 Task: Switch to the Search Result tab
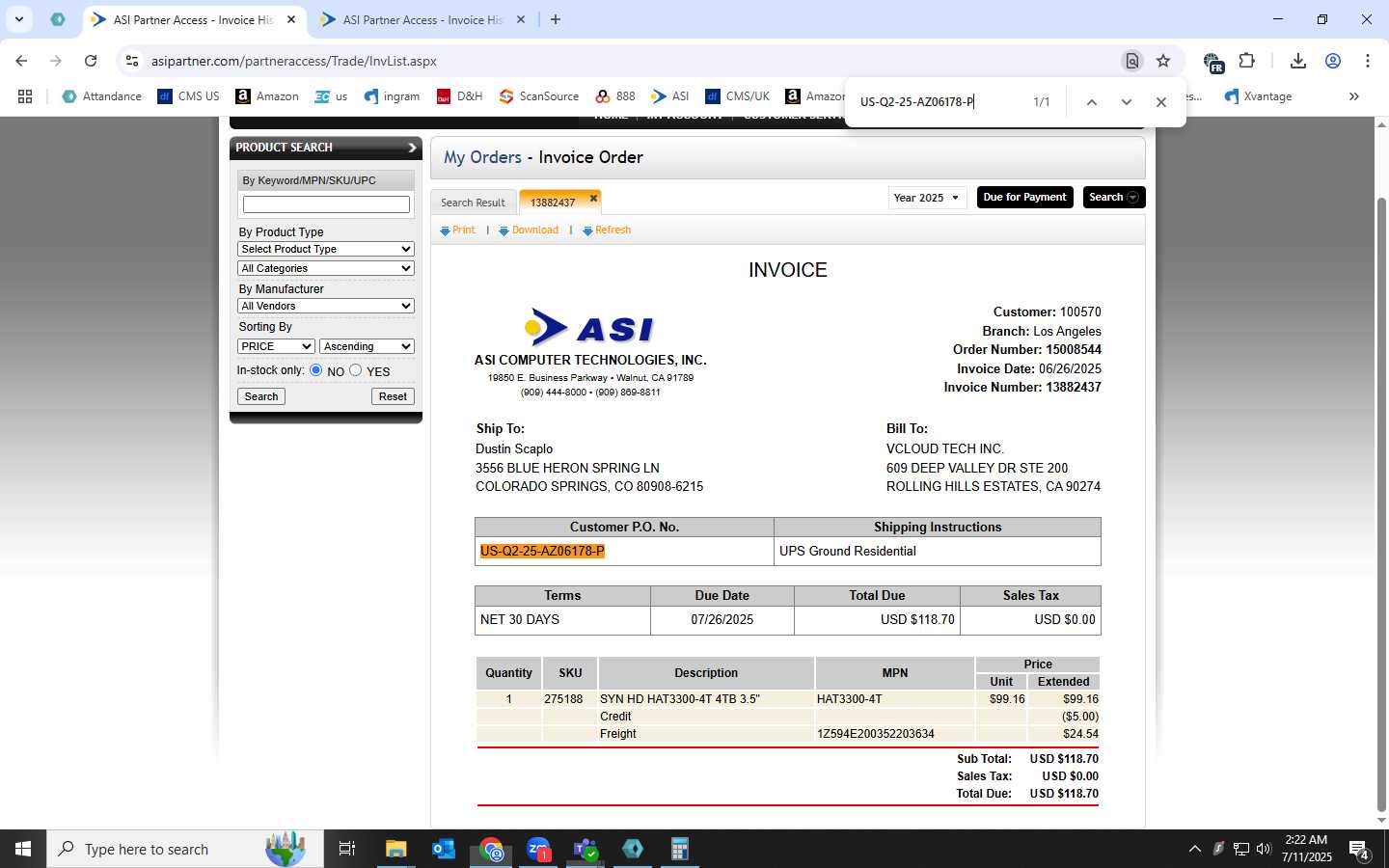473,203
